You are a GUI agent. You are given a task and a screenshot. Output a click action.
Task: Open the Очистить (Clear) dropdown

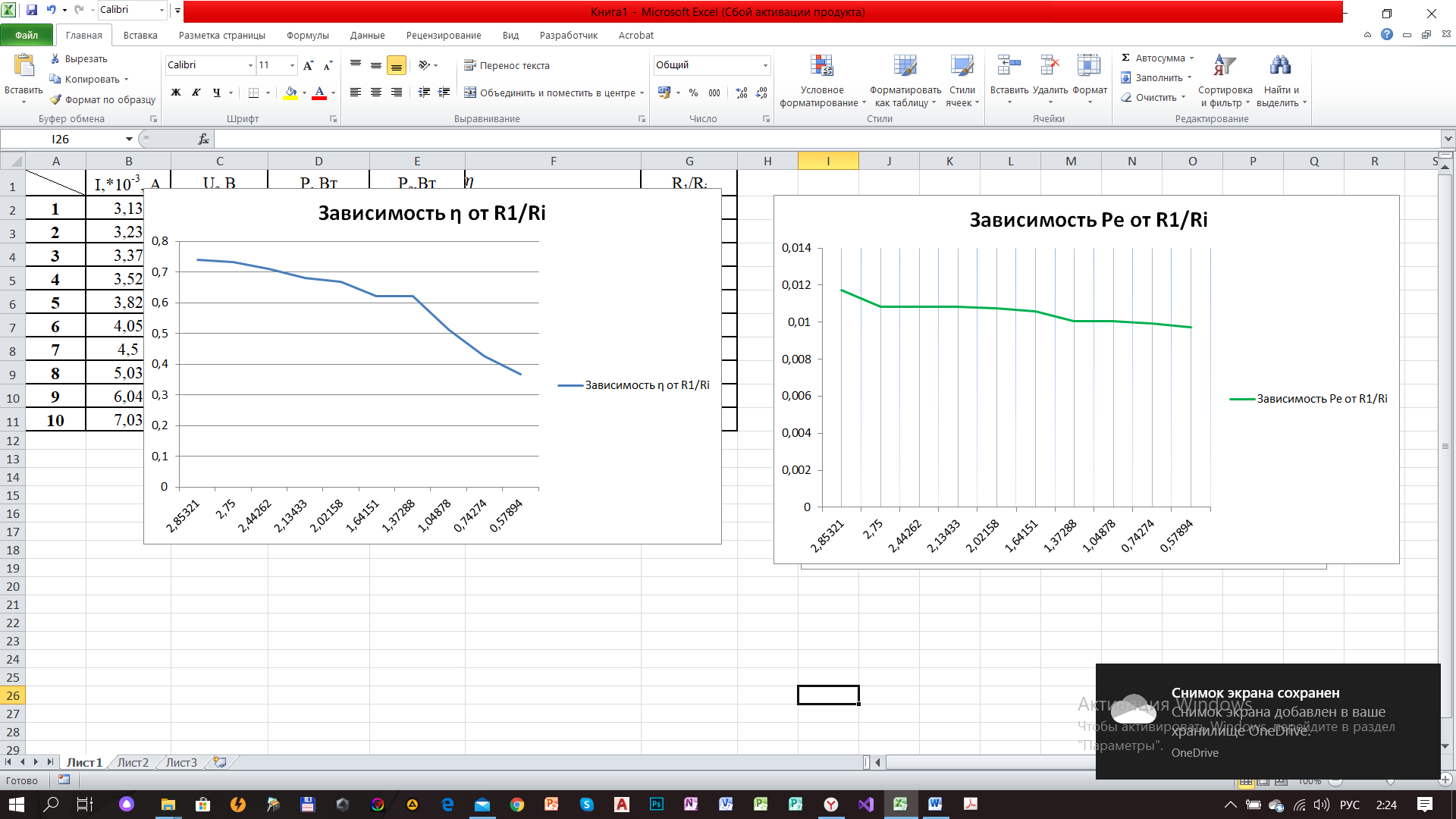1183,97
